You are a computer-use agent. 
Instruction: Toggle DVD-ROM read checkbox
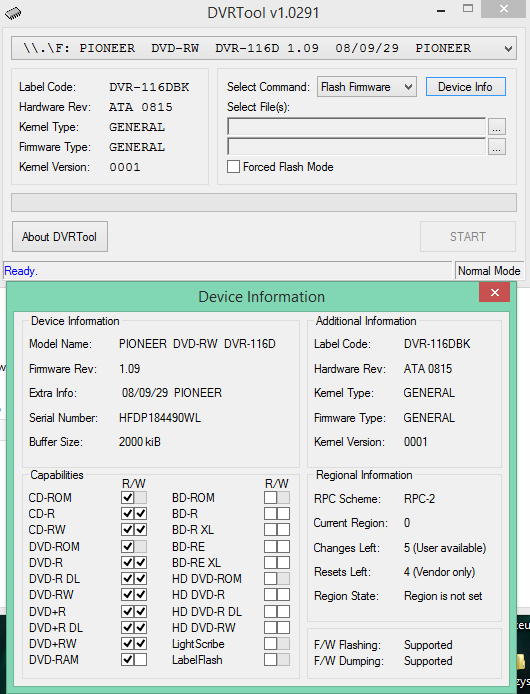pos(128,546)
